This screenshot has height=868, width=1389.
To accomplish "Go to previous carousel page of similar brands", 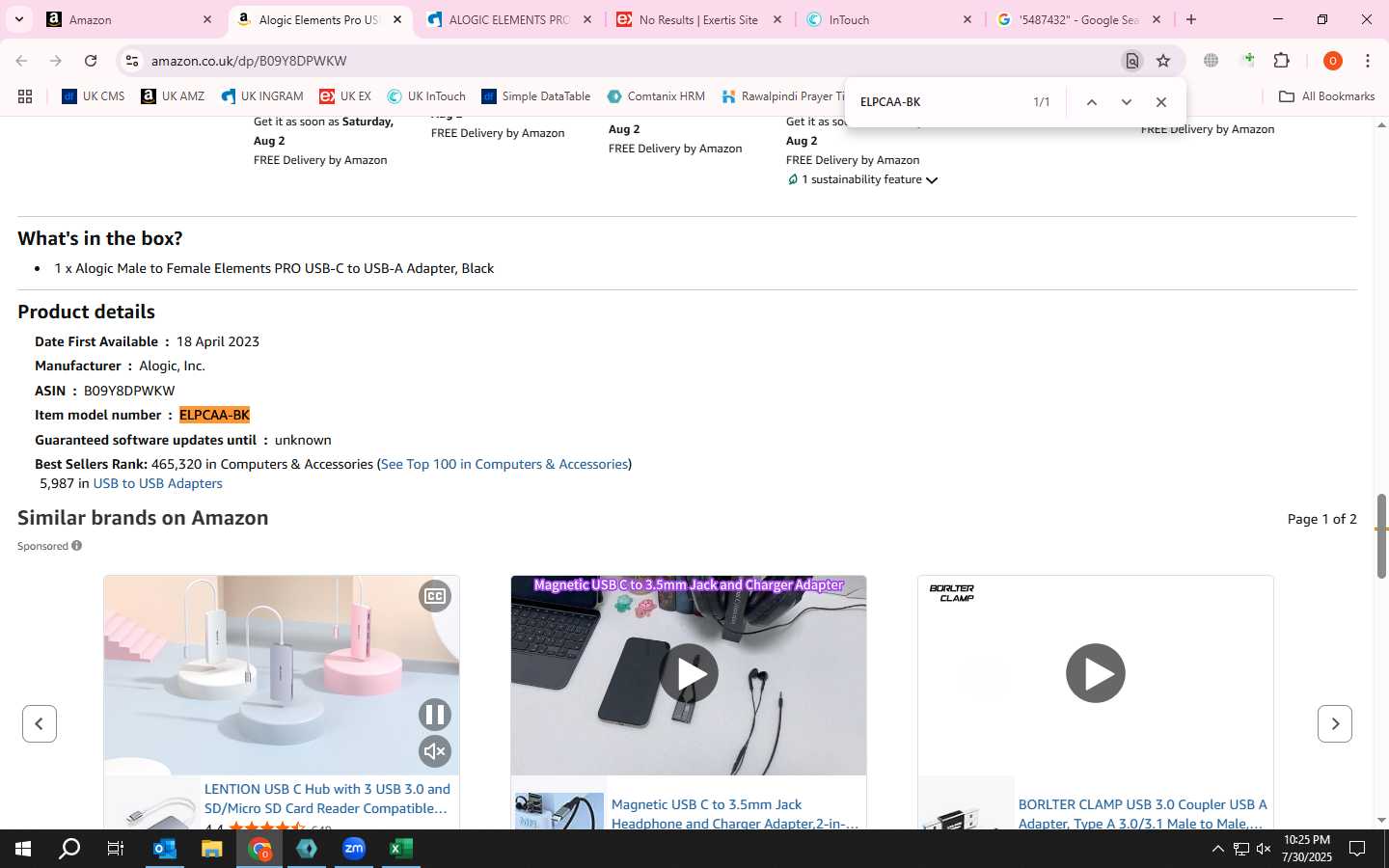I will [x=40, y=723].
